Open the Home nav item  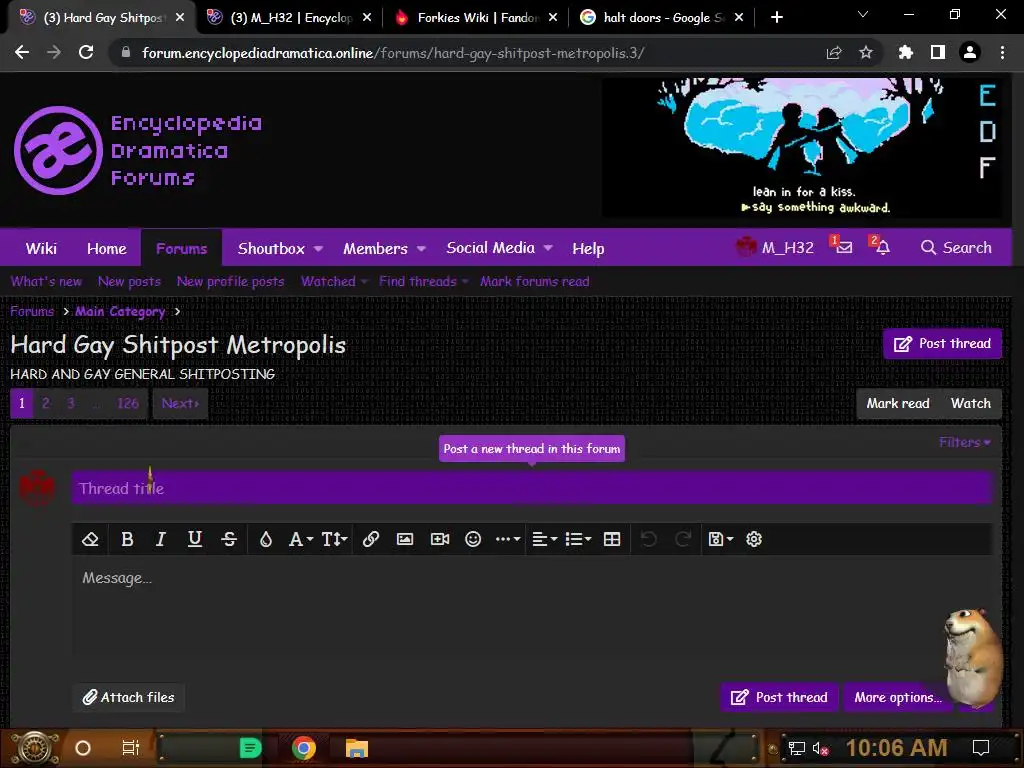click(x=106, y=249)
